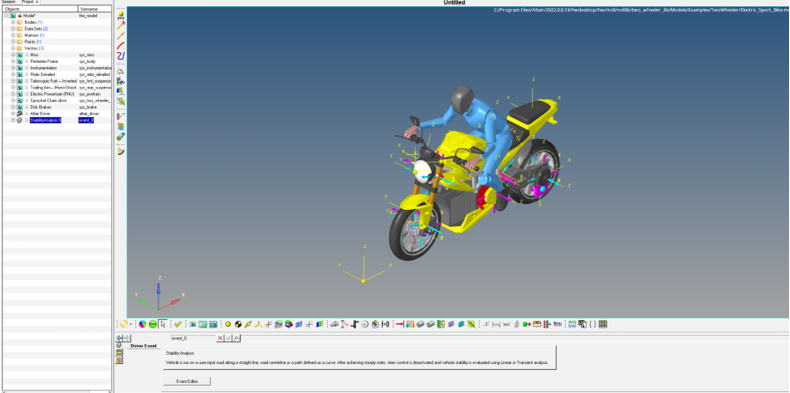This screenshot has height=393, width=790.
Task: Expand the Telescopic Fork system node
Action: point(13,81)
